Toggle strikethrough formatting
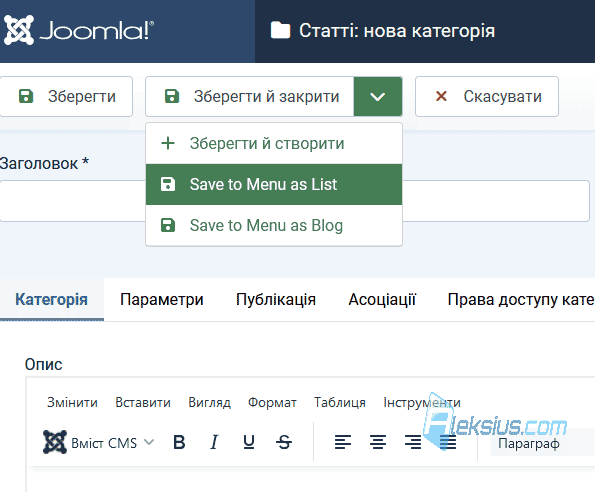The height and width of the screenshot is (492, 595). (x=284, y=442)
